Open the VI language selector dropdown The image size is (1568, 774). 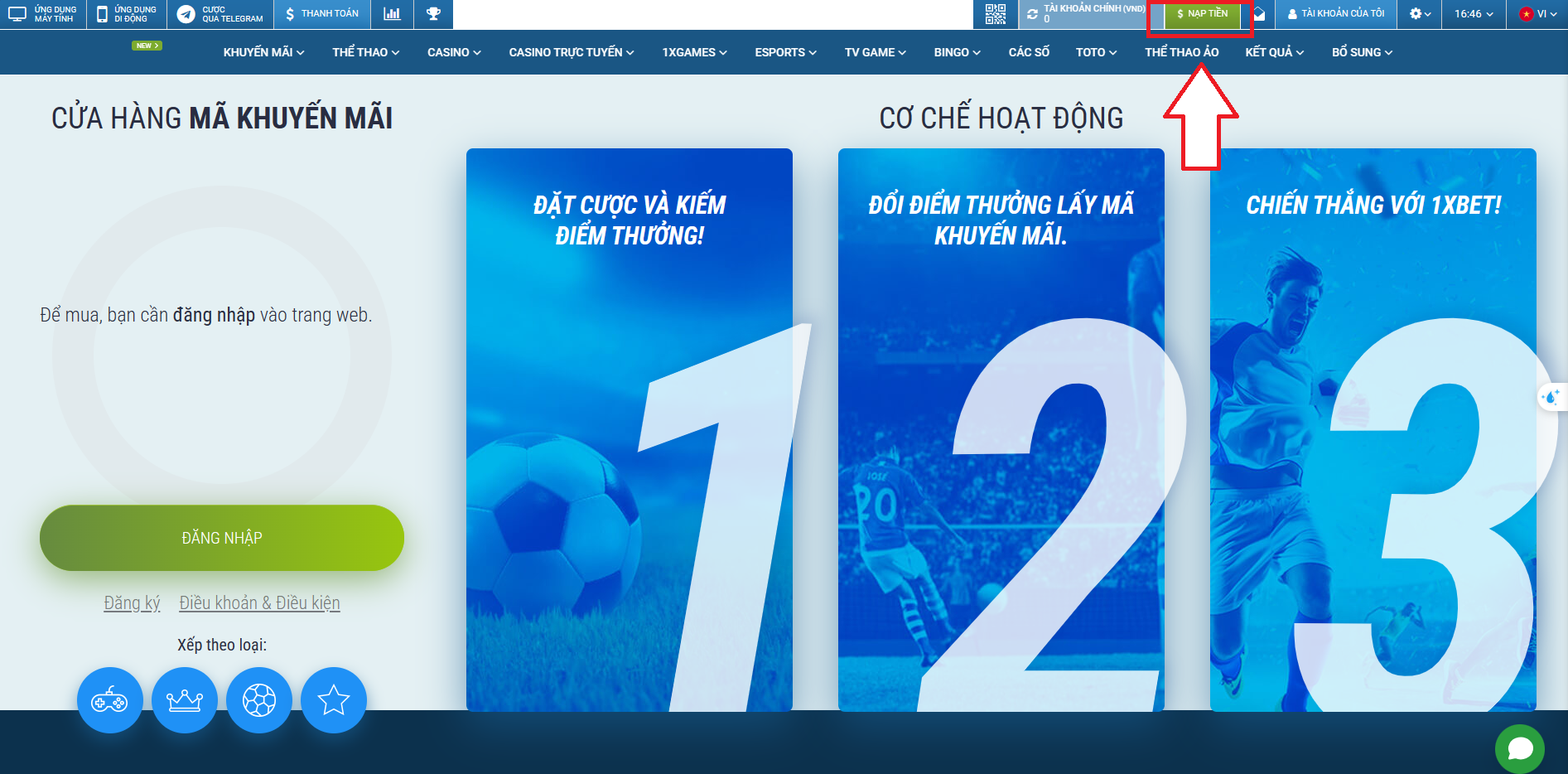tap(1538, 13)
